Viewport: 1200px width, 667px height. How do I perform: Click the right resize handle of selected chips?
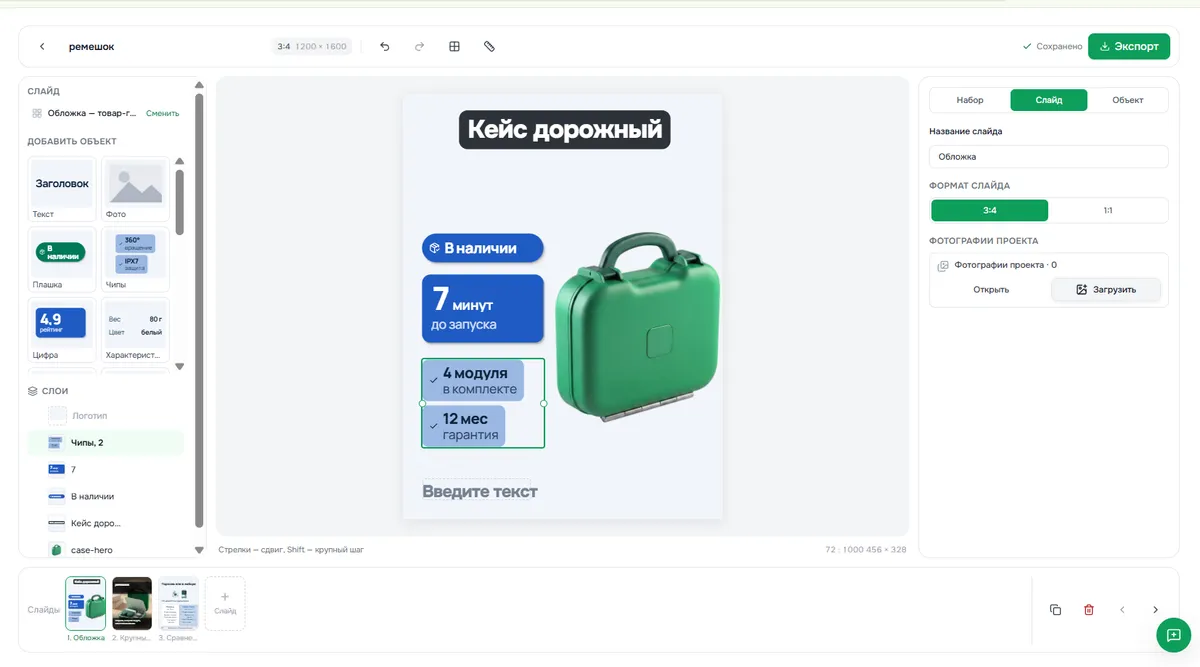[544, 404]
